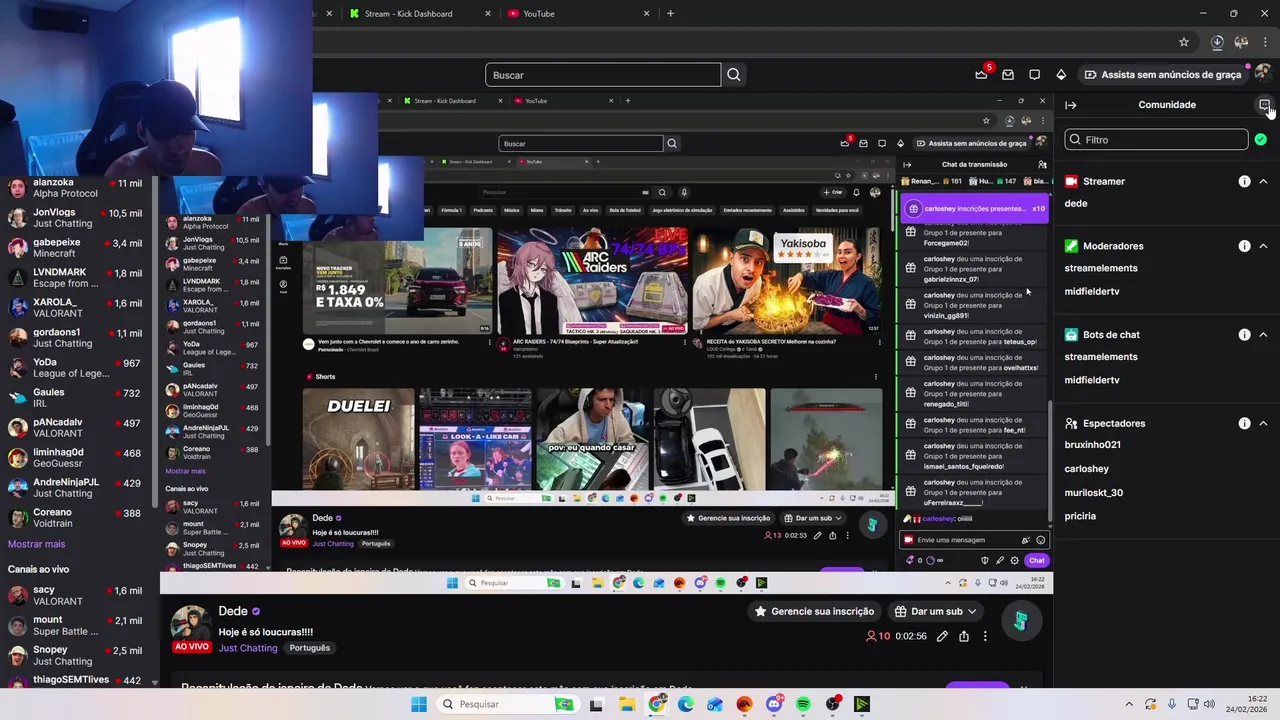Open the whispers speech bubble icon
The height and width of the screenshot is (720, 1280).
[x=1035, y=75]
